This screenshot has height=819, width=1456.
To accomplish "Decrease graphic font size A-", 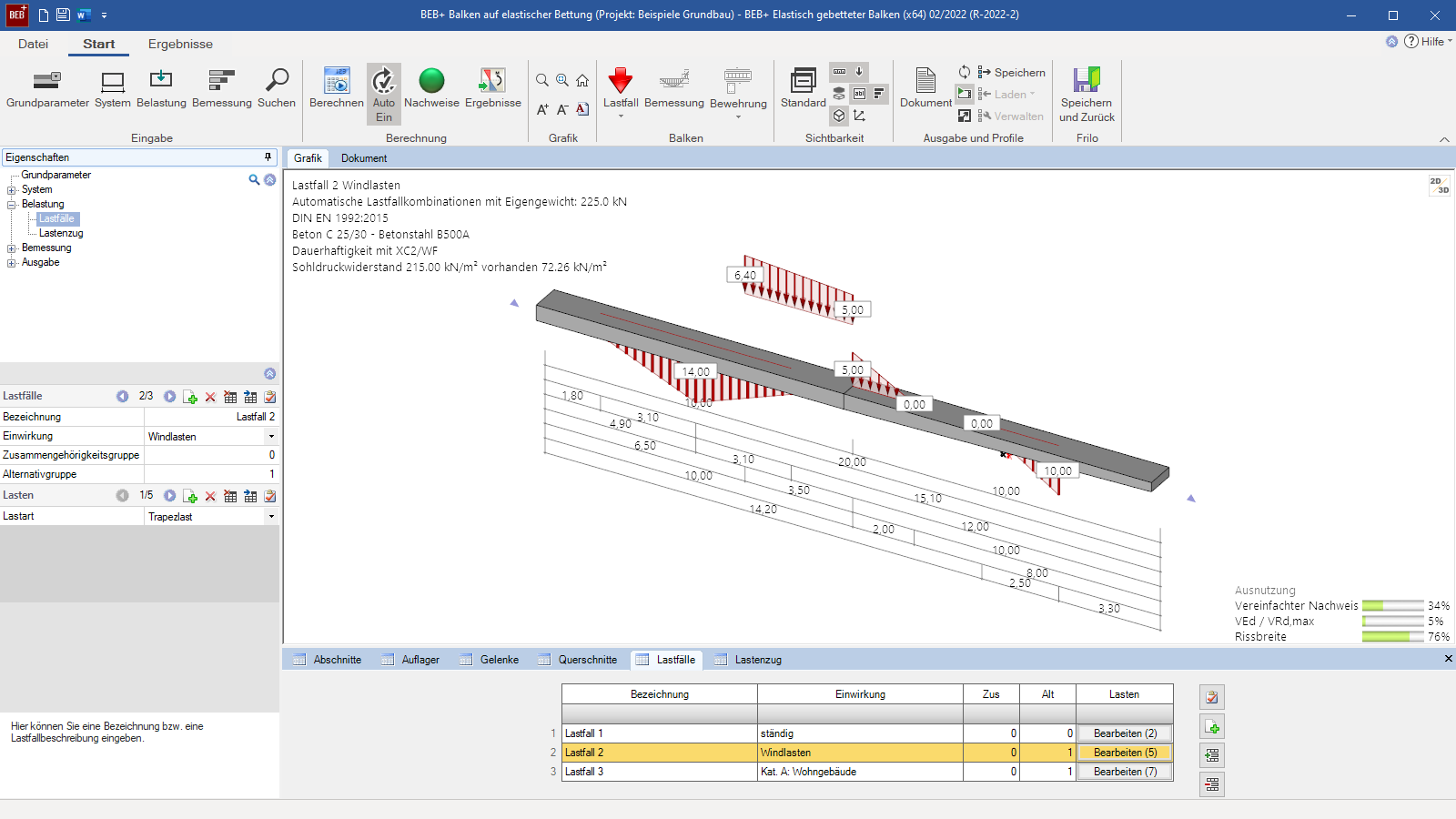I will click(x=562, y=109).
